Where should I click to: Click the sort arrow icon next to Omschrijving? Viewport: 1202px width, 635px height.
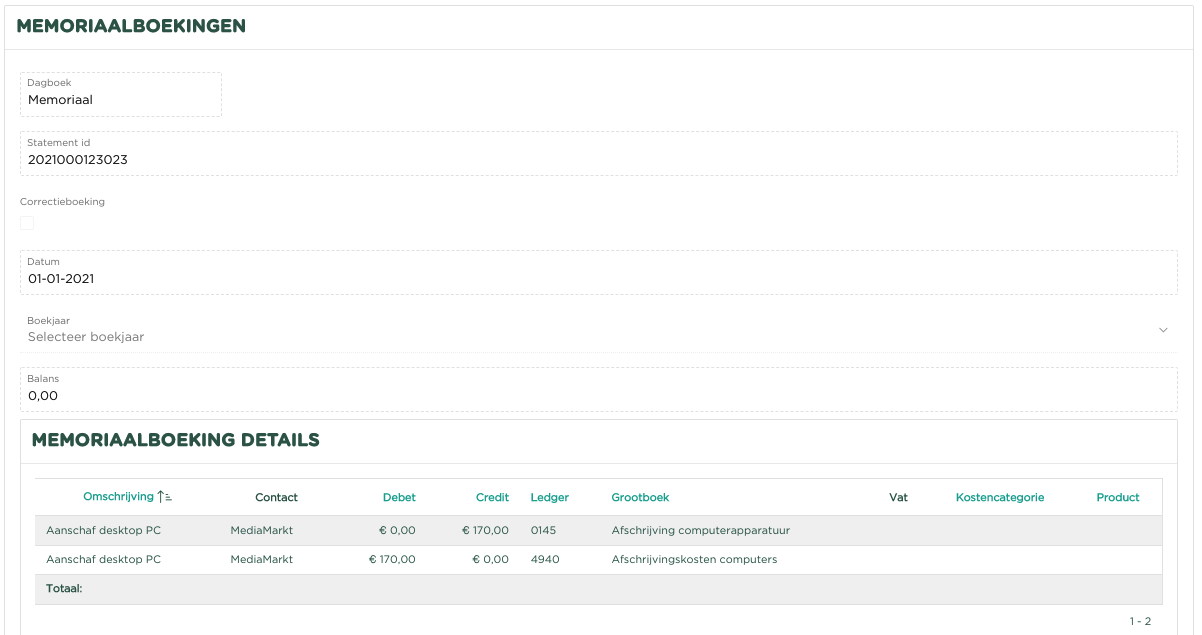point(165,497)
